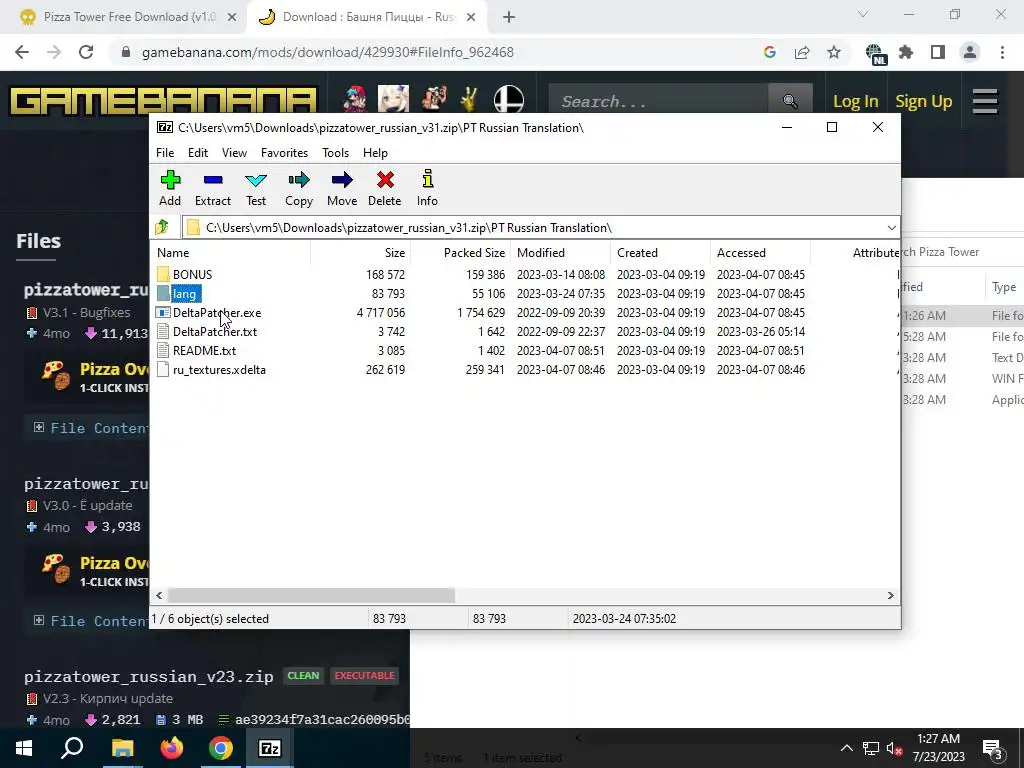Open Chrome extensions puzzle icon
This screenshot has width=1024, height=768.
click(906, 52)
